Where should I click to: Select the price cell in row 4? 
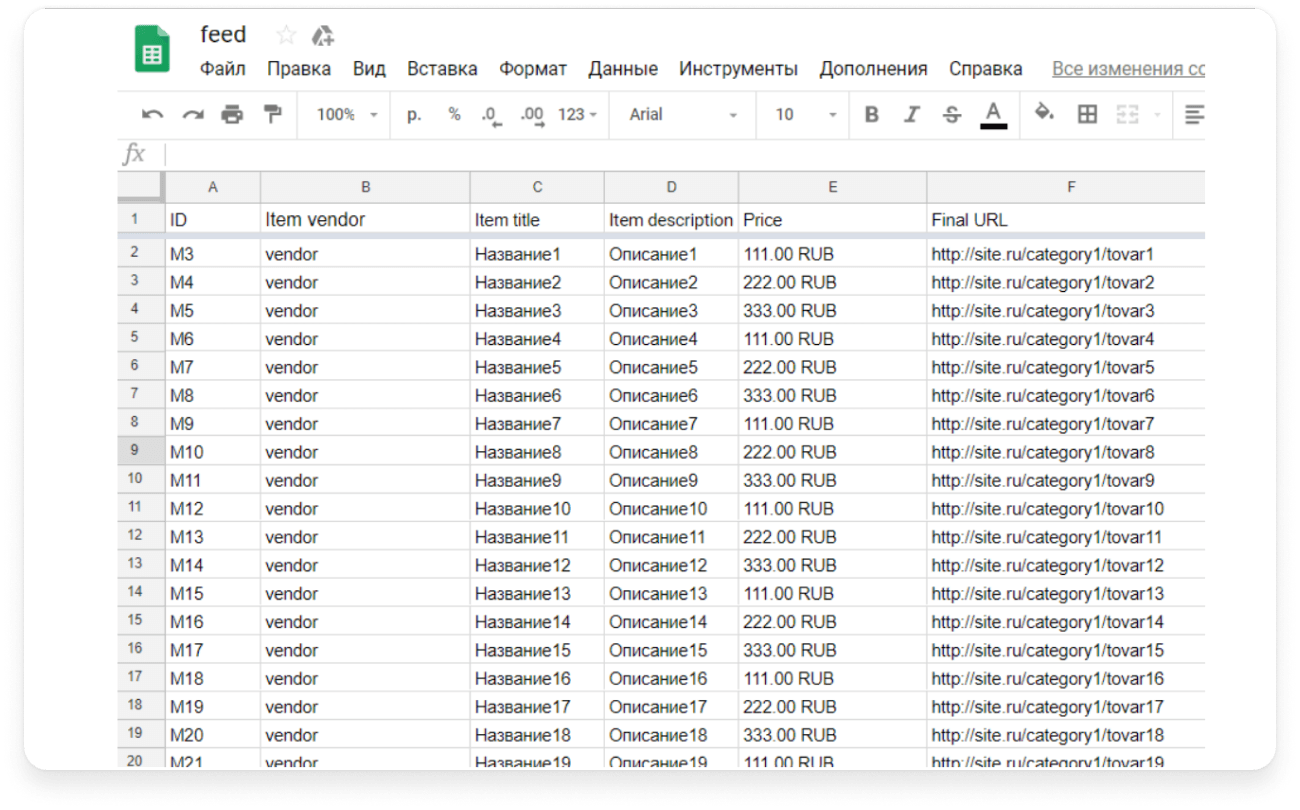pos(832,310)
